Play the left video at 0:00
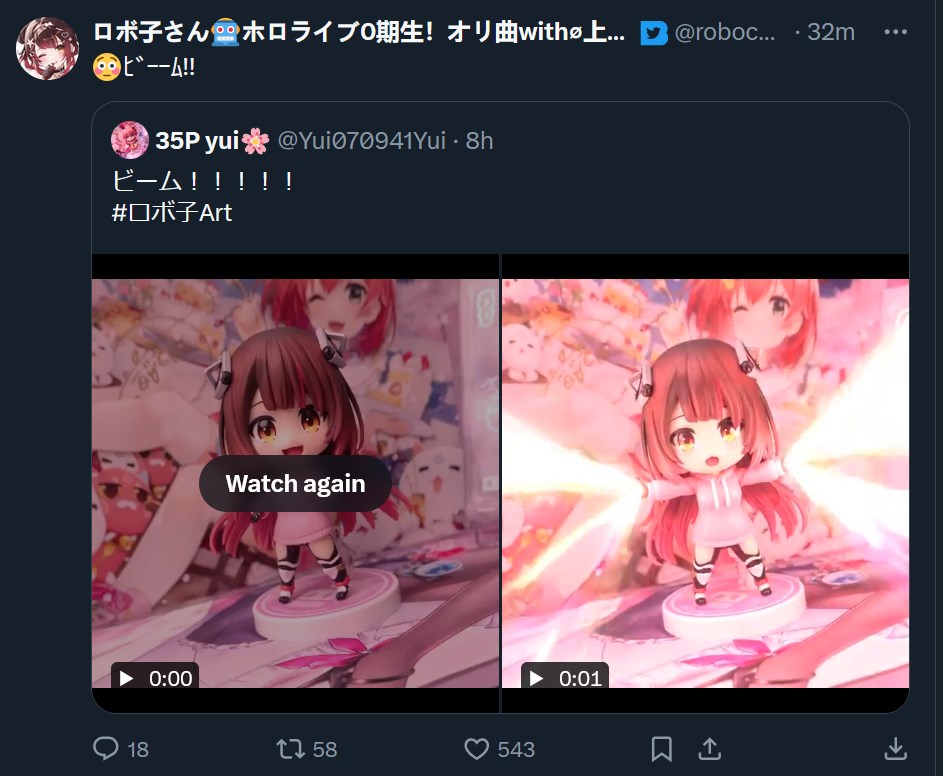943x776 pixels. pyautogui.click(x=155, y=678)
